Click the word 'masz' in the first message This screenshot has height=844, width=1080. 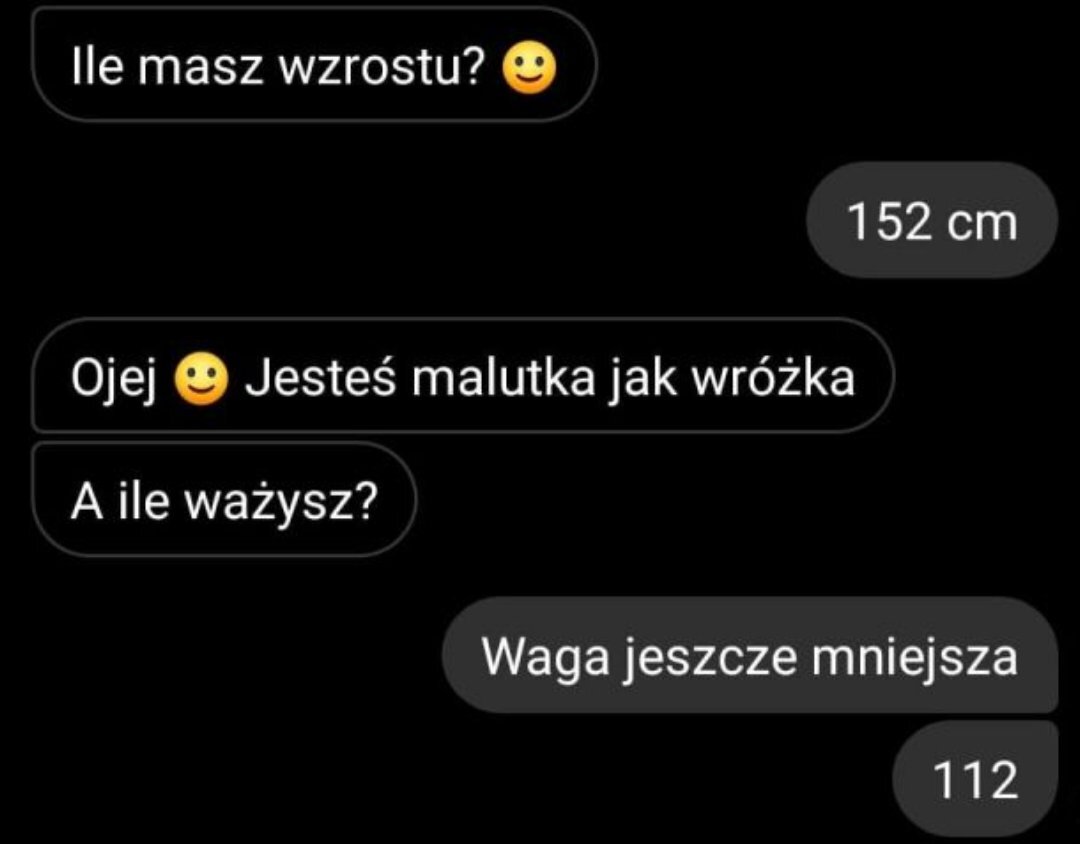point(201,70)
